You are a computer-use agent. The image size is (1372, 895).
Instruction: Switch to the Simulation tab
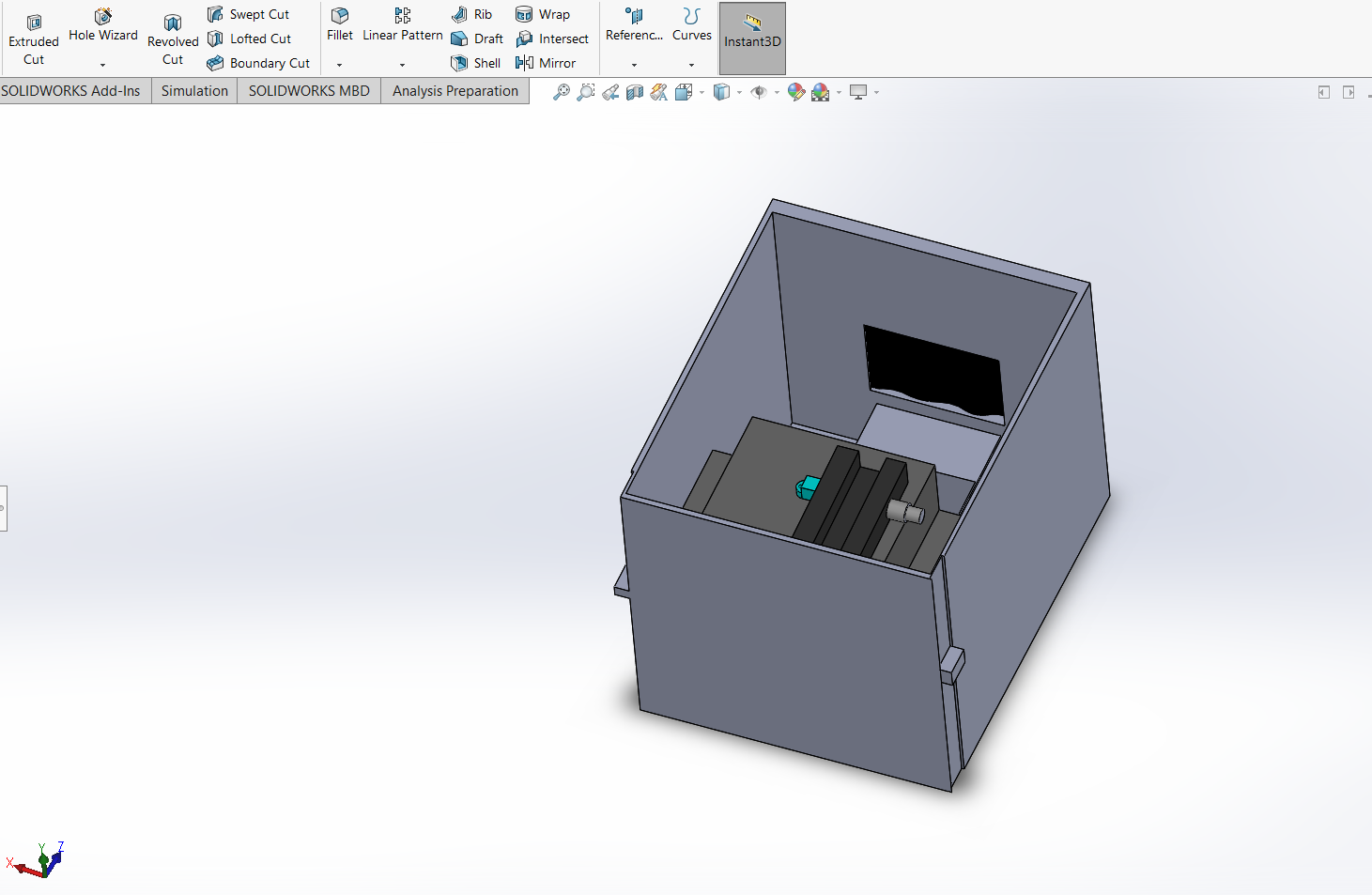[x=194, y=91]
